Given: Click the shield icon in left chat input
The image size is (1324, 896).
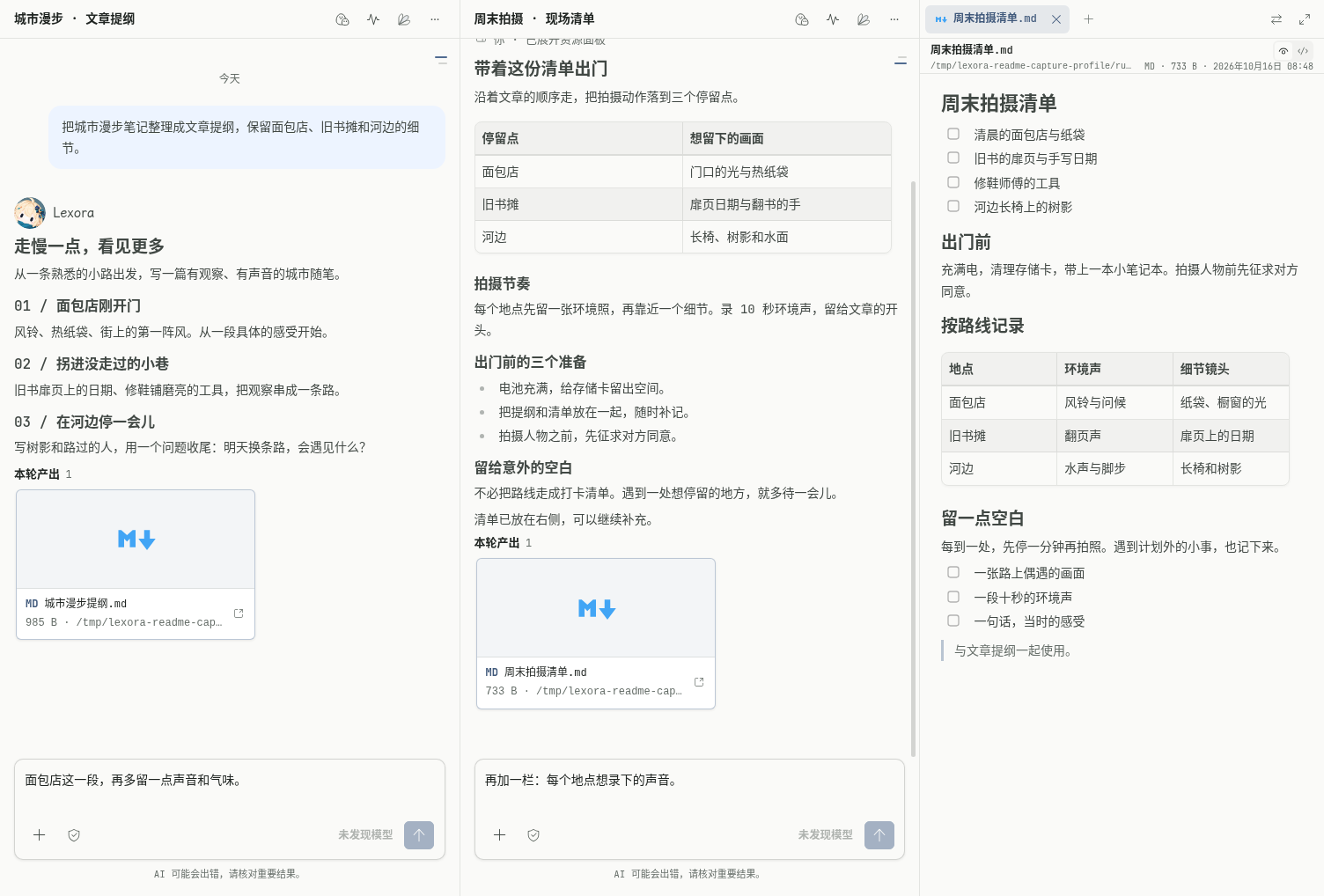Looking at the screenshot, I should pos(74,835).
